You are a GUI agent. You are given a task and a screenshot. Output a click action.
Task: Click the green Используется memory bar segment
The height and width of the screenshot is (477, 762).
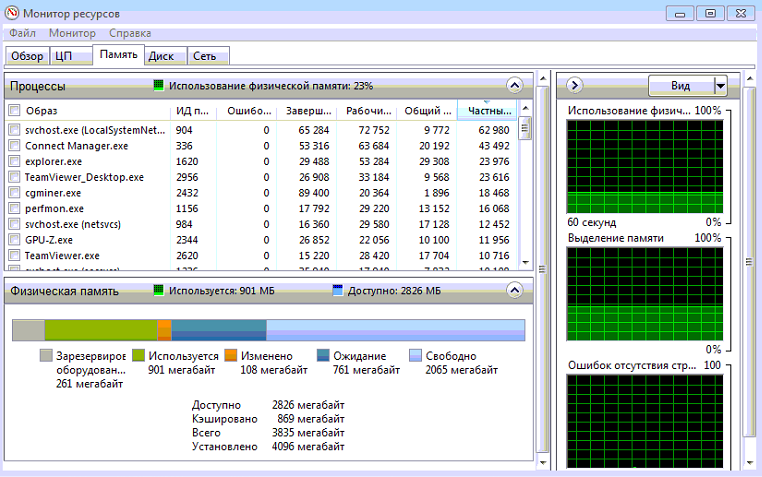(x=100, y=330)
